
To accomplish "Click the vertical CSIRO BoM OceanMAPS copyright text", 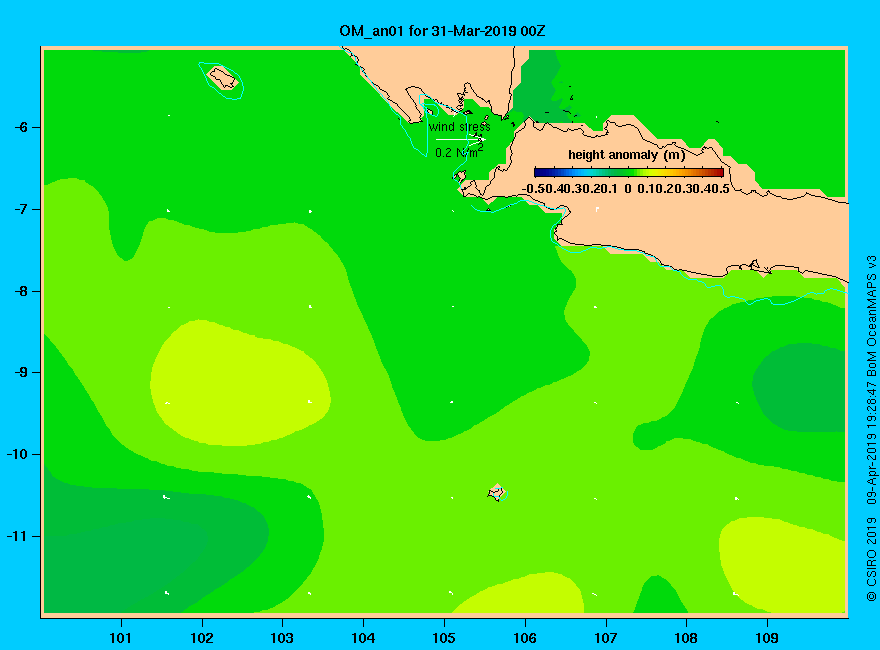I will pyautogui.click(x=871, y=428).
